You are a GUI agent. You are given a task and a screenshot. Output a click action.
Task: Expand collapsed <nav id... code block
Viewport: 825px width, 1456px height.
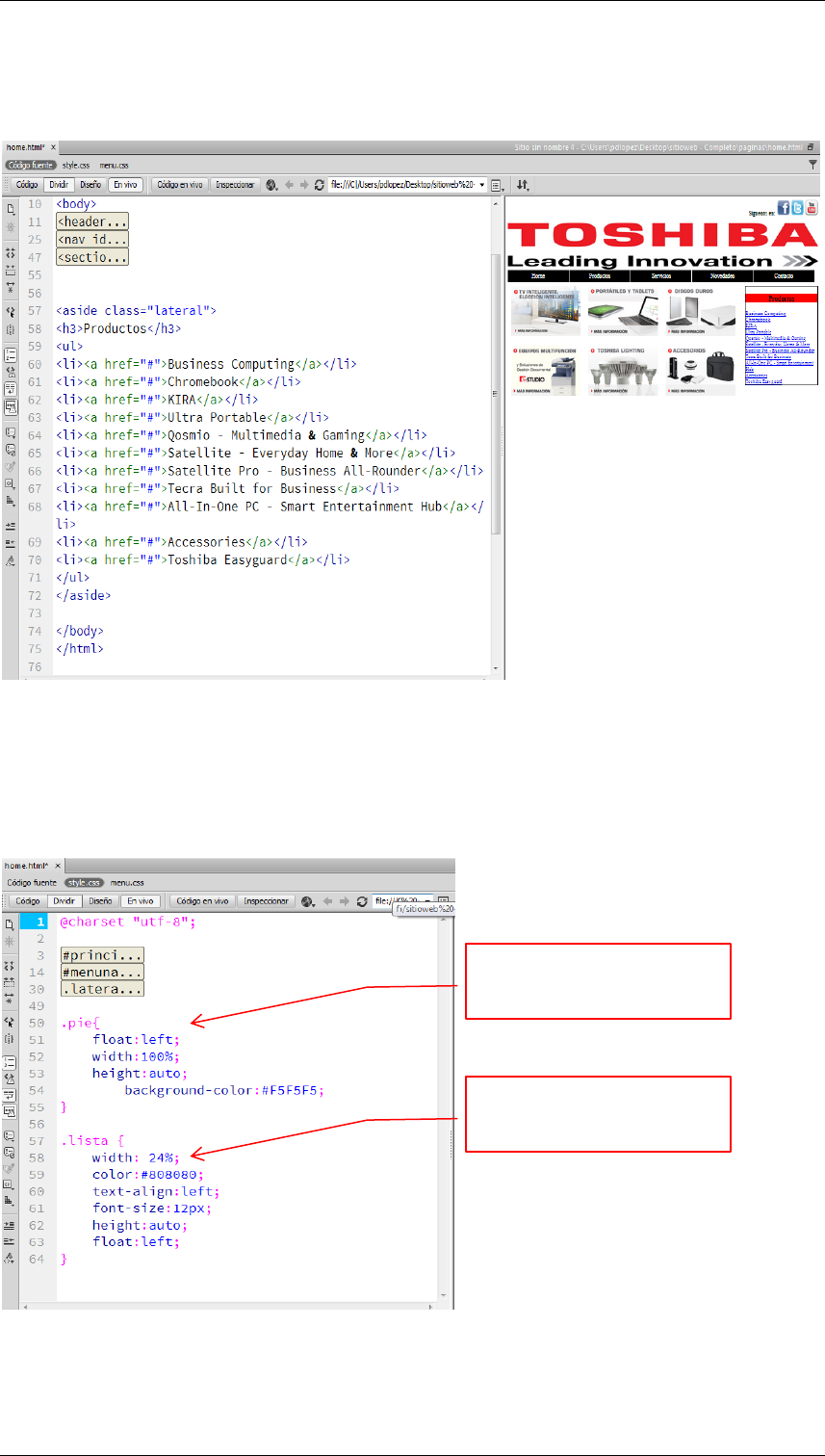pos(92,239)
